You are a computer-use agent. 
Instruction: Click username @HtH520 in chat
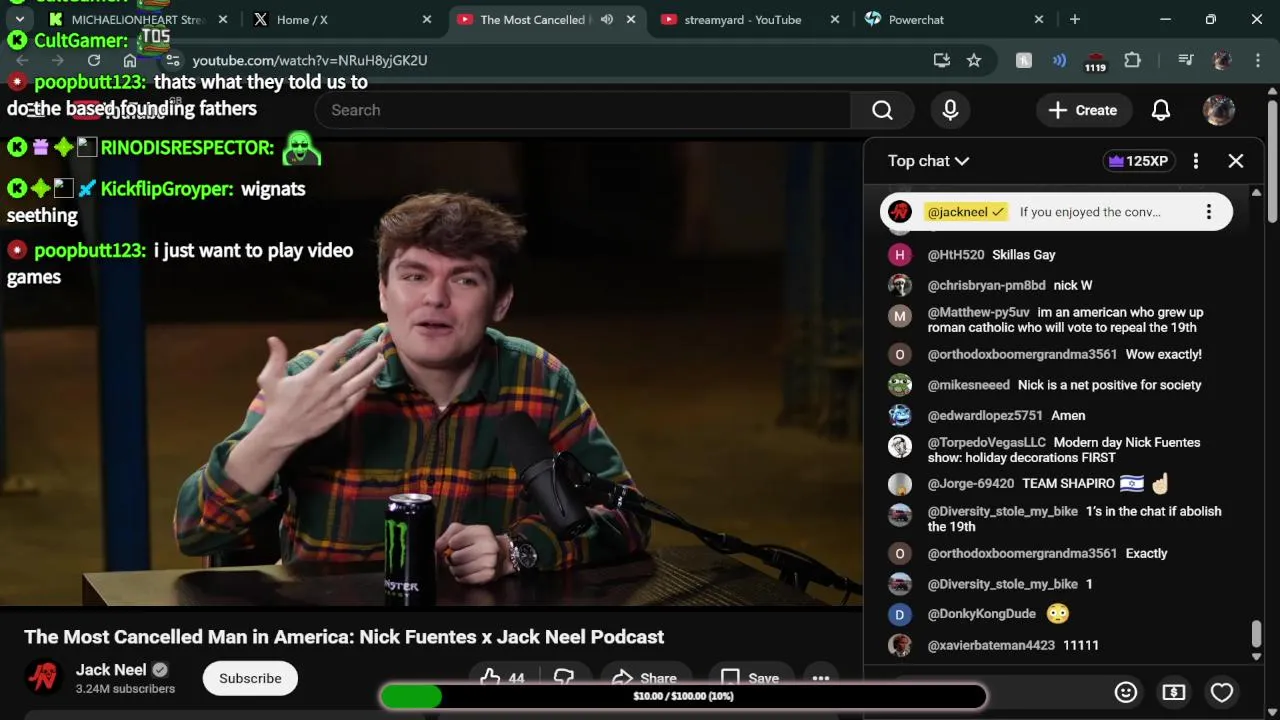pos(955,255)
